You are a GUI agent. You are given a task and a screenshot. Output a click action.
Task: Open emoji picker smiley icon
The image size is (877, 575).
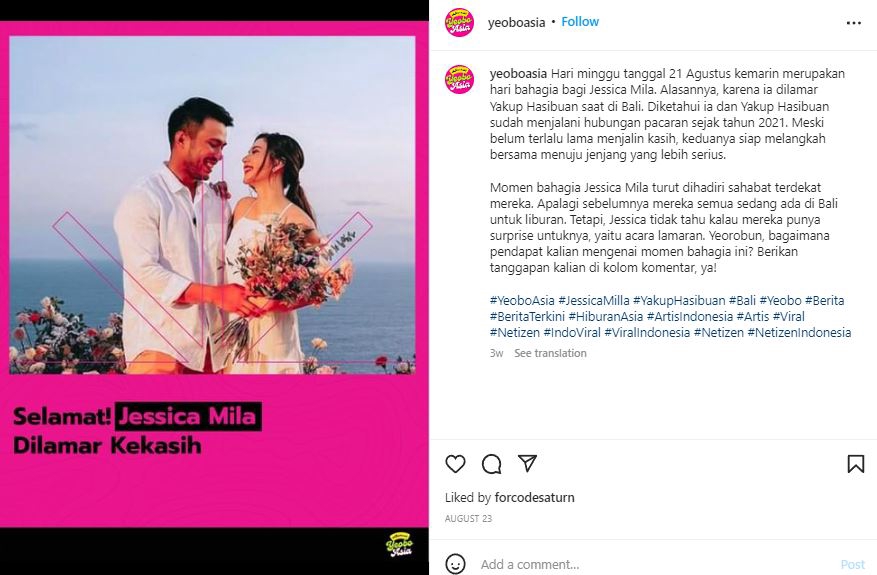tap(455, 564)
